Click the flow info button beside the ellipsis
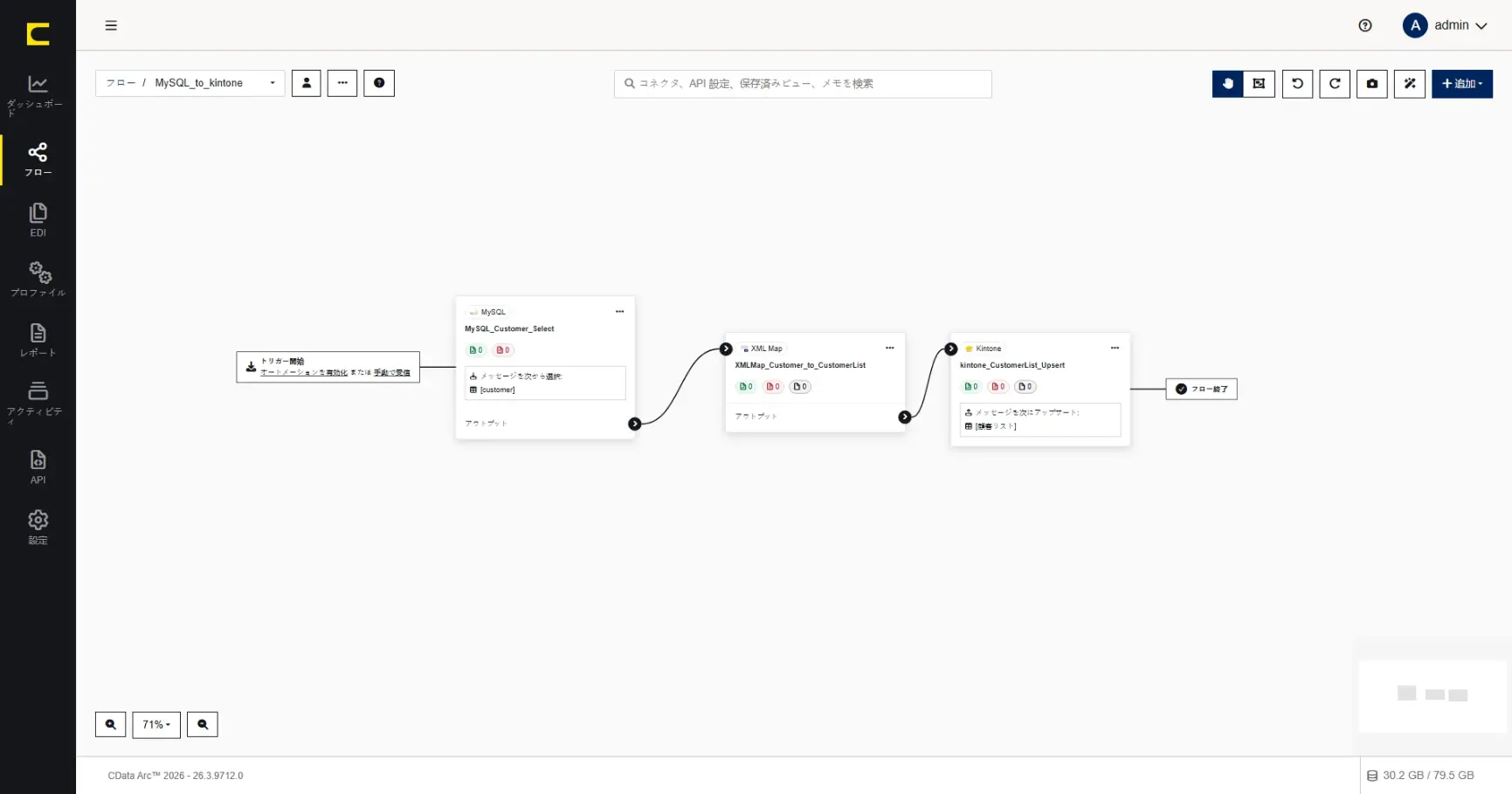 pyautogui.click(x=379, y=83)
